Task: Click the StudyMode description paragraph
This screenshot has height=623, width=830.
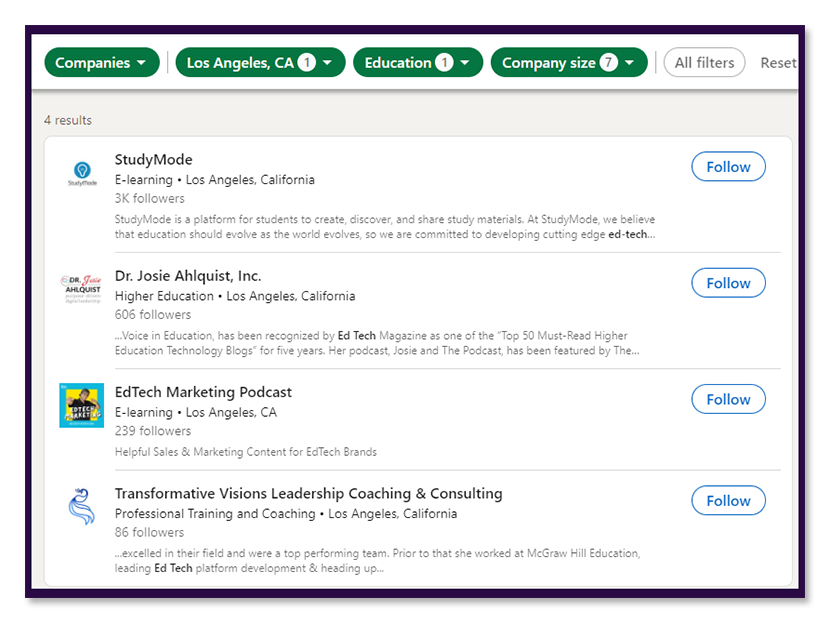Action: [x=385, y=227]
